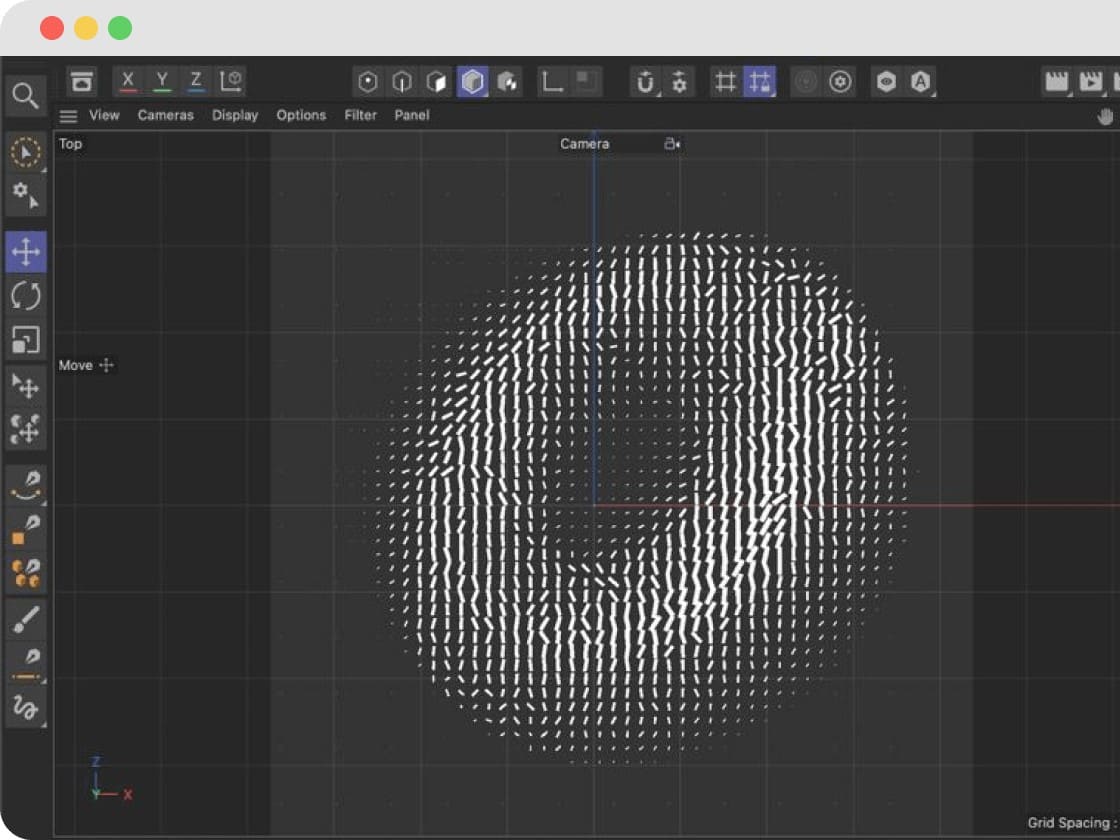The width and height of the screenshot is (1120, 840).
Task: Click the dimmed circular icon in toolbar
Action: pos(806,82)
